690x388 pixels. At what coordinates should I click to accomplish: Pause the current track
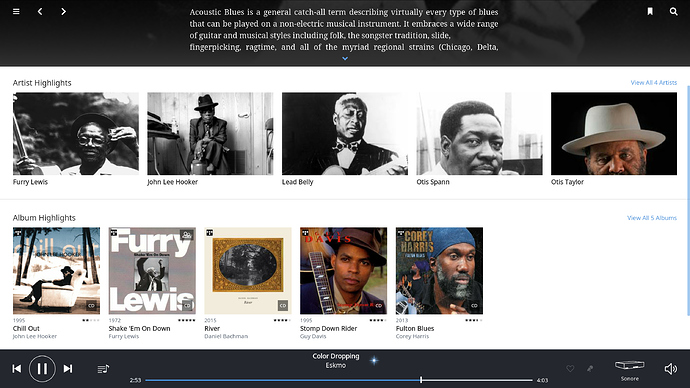click(x=42, y=369)
